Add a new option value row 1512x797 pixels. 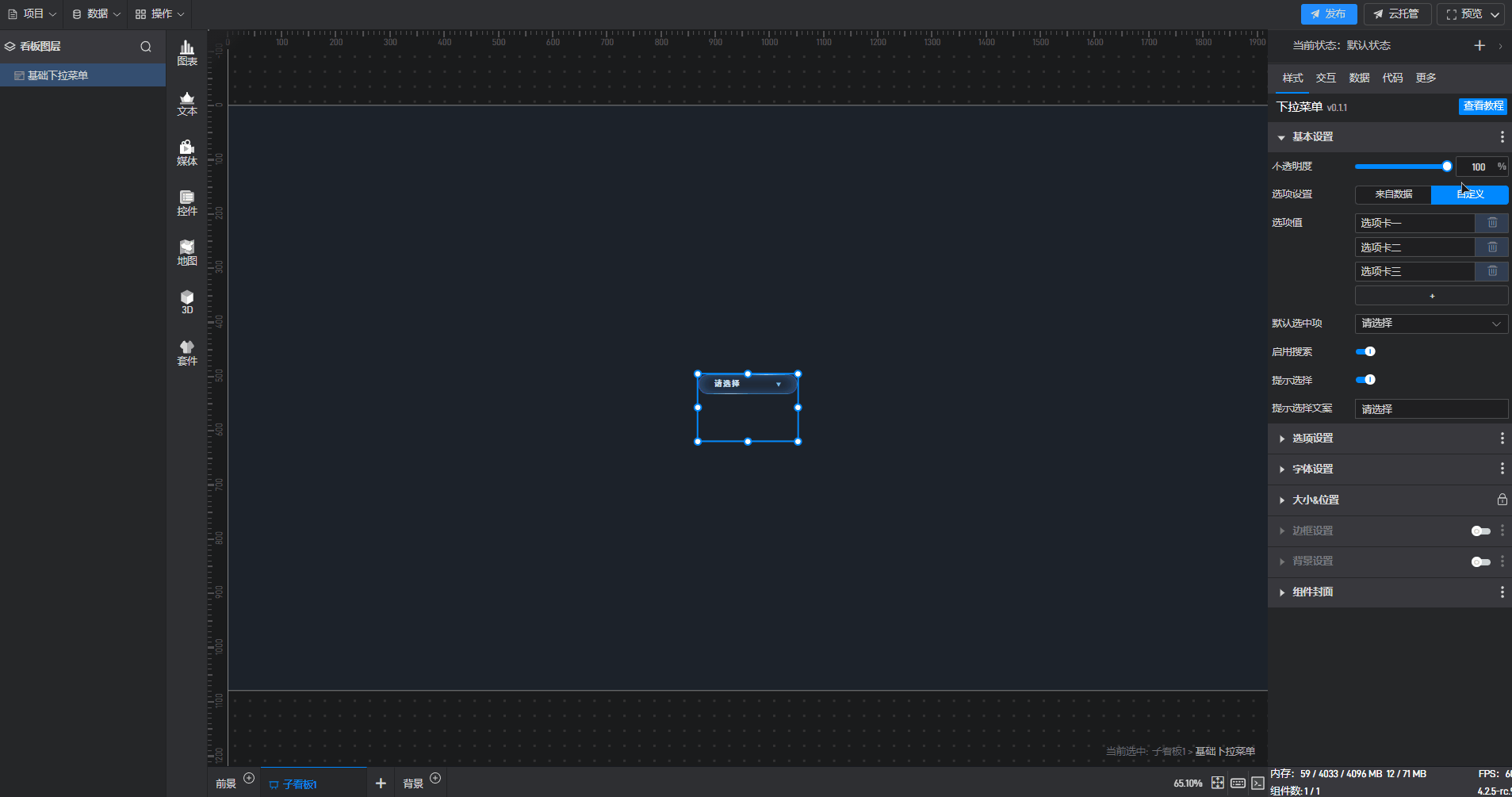click(x=1431, y=296)
